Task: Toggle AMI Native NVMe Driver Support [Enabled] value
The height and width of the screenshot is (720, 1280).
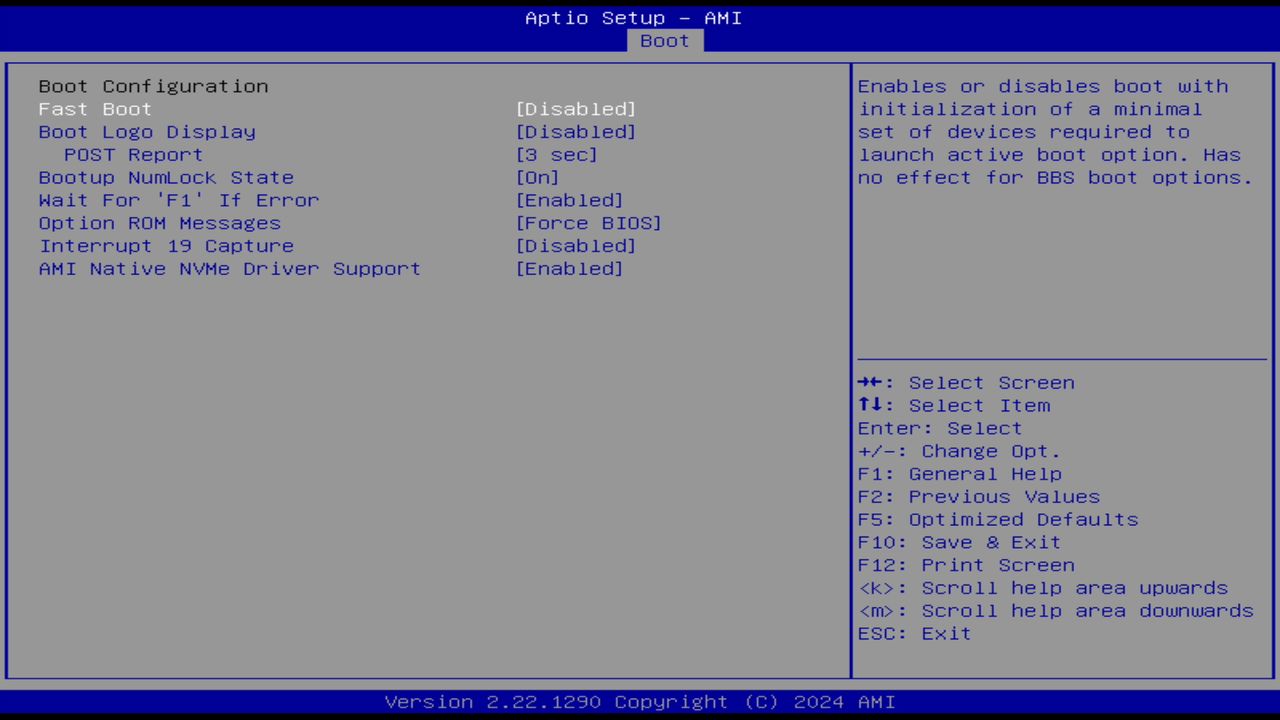Action: [570, 269]
